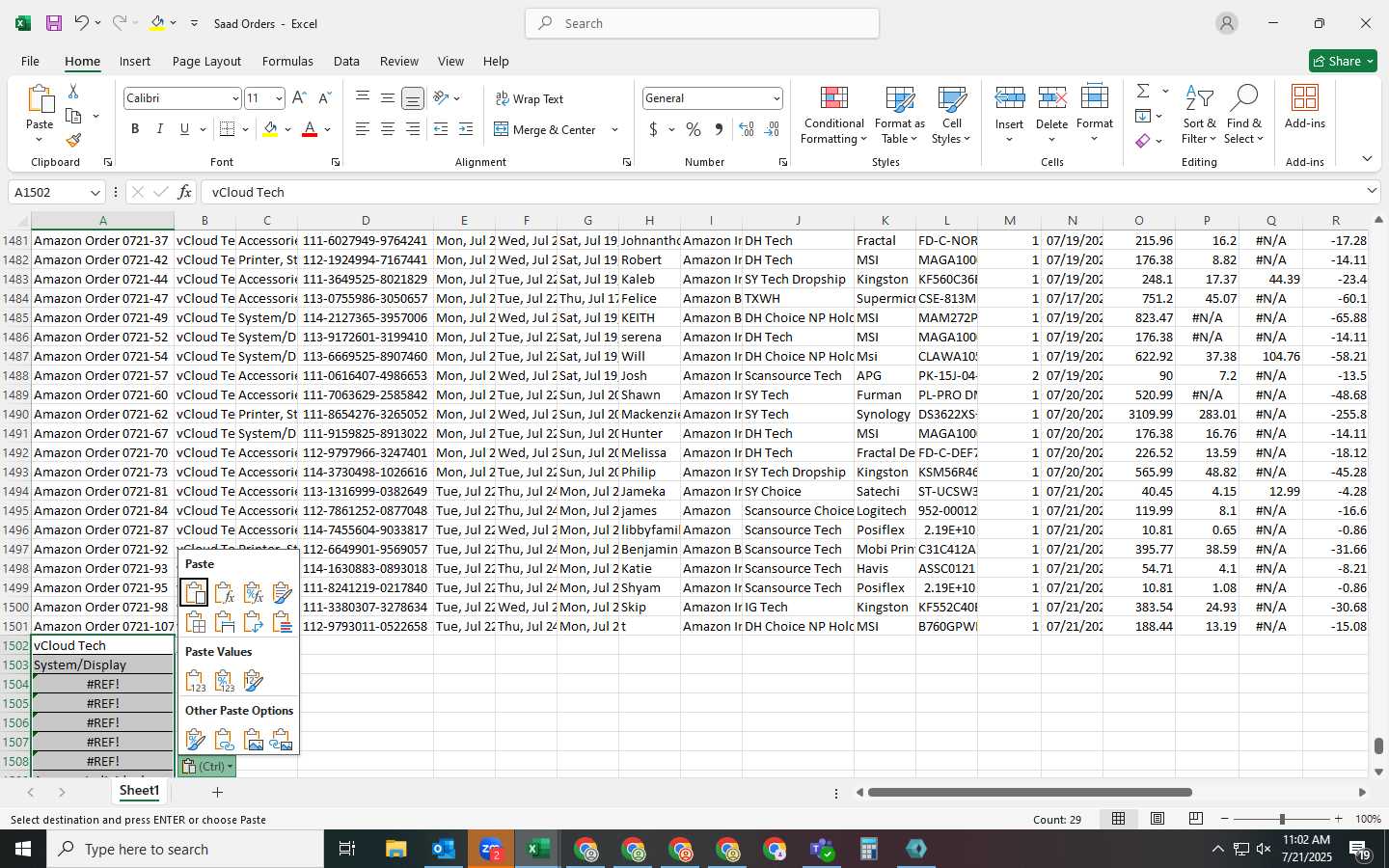
Task: Open the Add-ins button
Action: coord(1305,108)
